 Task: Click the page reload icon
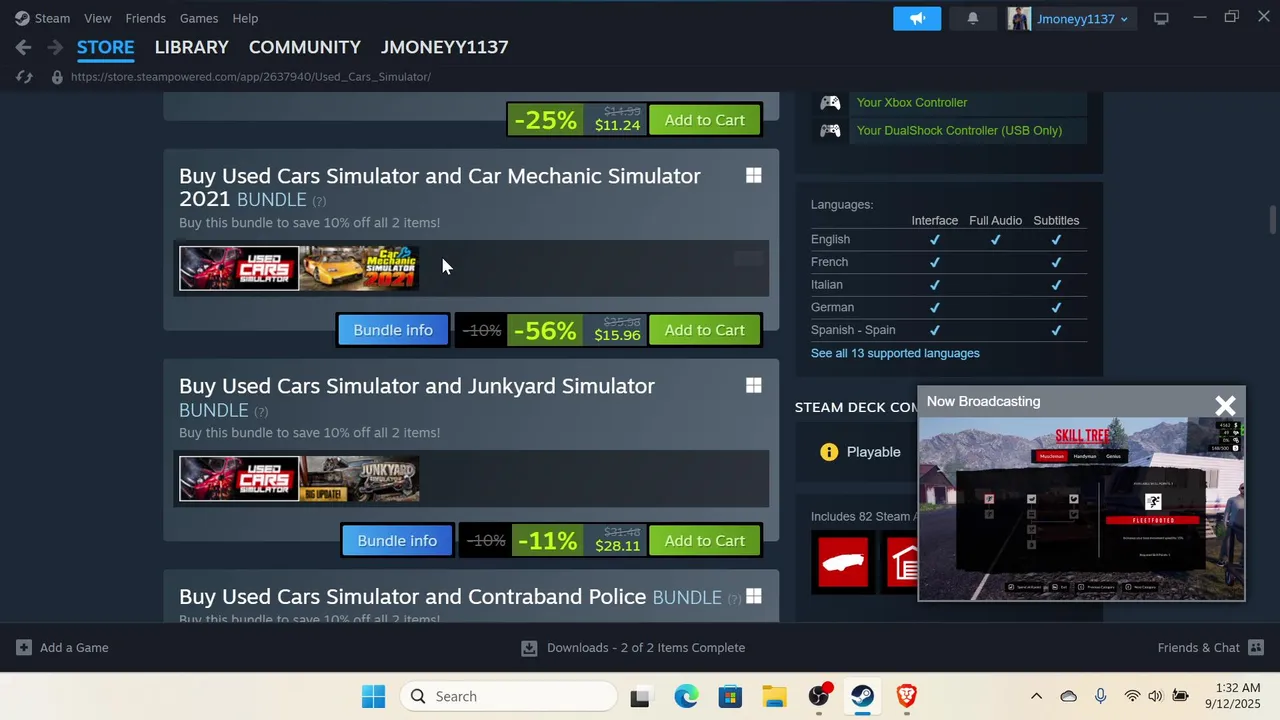click(25, 77)
